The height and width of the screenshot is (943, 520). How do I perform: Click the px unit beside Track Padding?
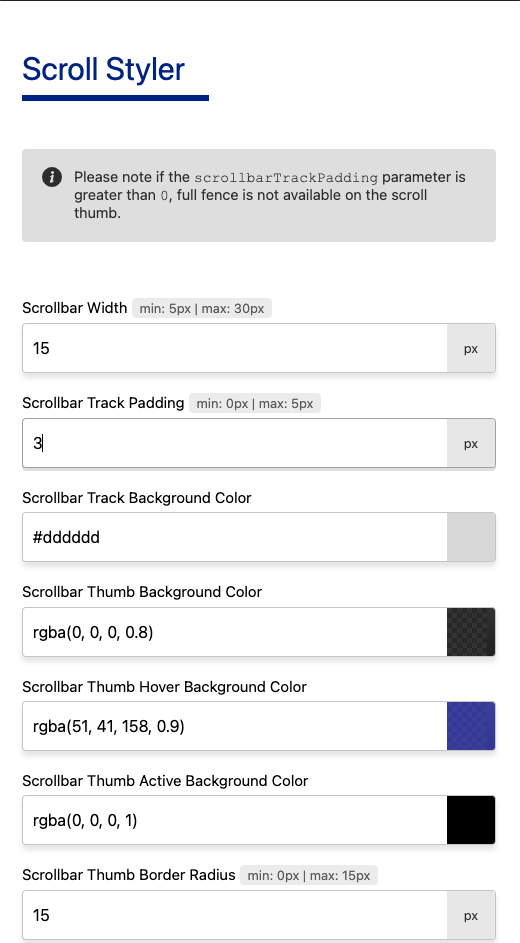tap(471, 443)
